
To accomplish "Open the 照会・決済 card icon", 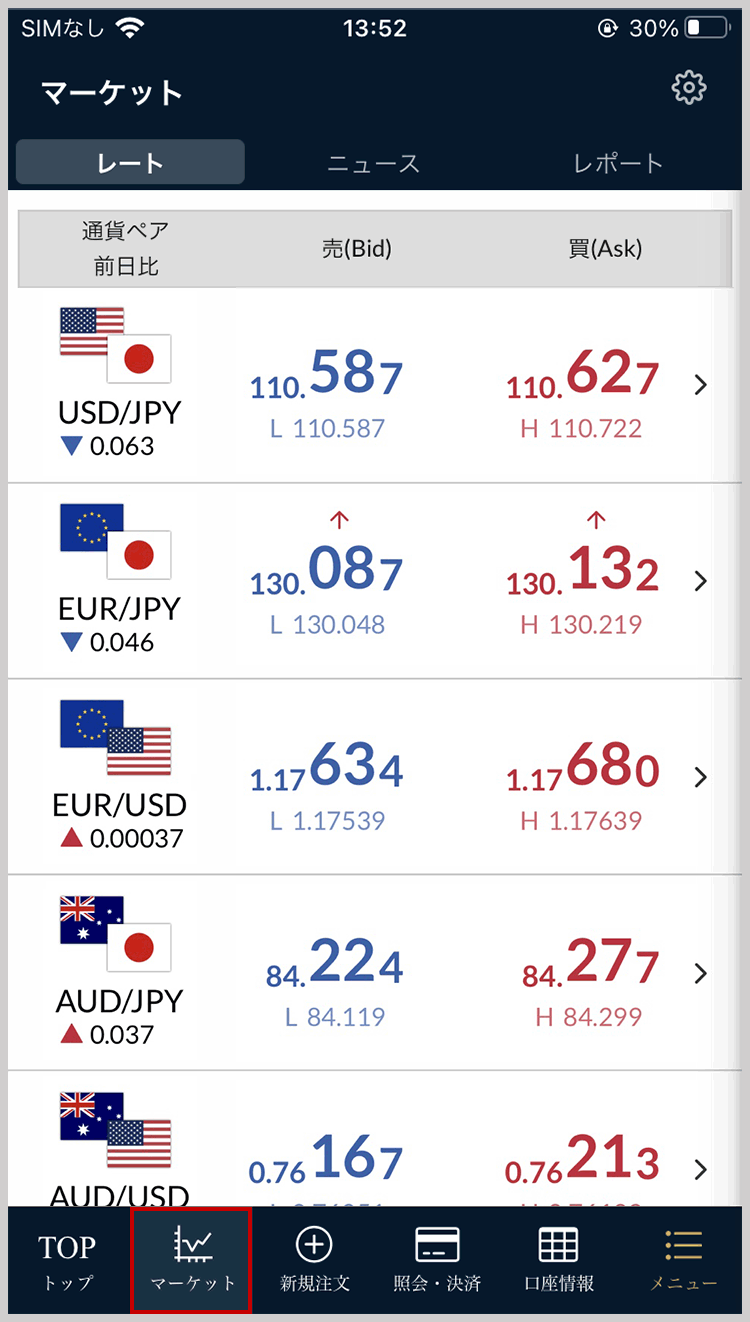I will 437,1245.
